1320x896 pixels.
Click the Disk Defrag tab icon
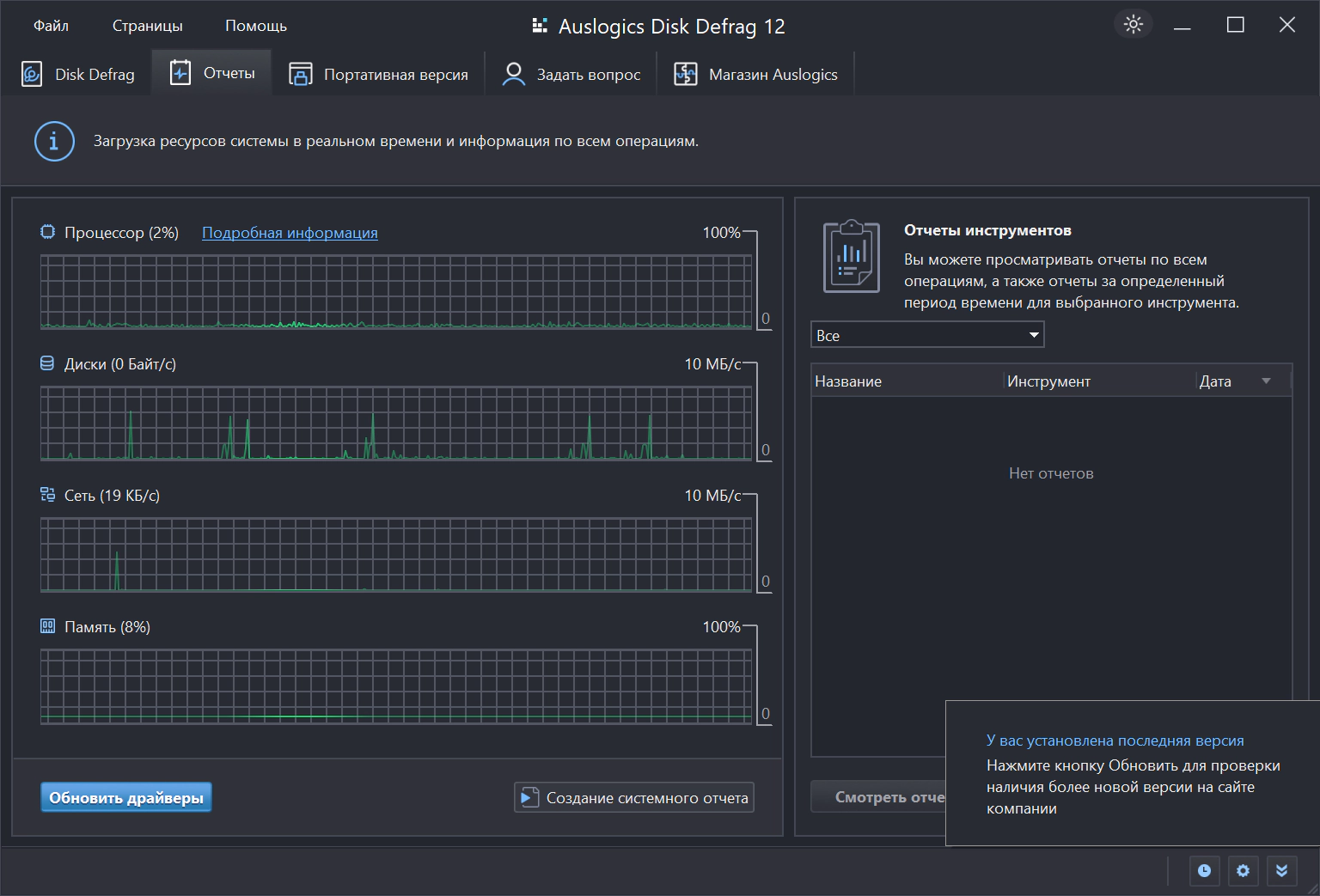click(32, 74)
